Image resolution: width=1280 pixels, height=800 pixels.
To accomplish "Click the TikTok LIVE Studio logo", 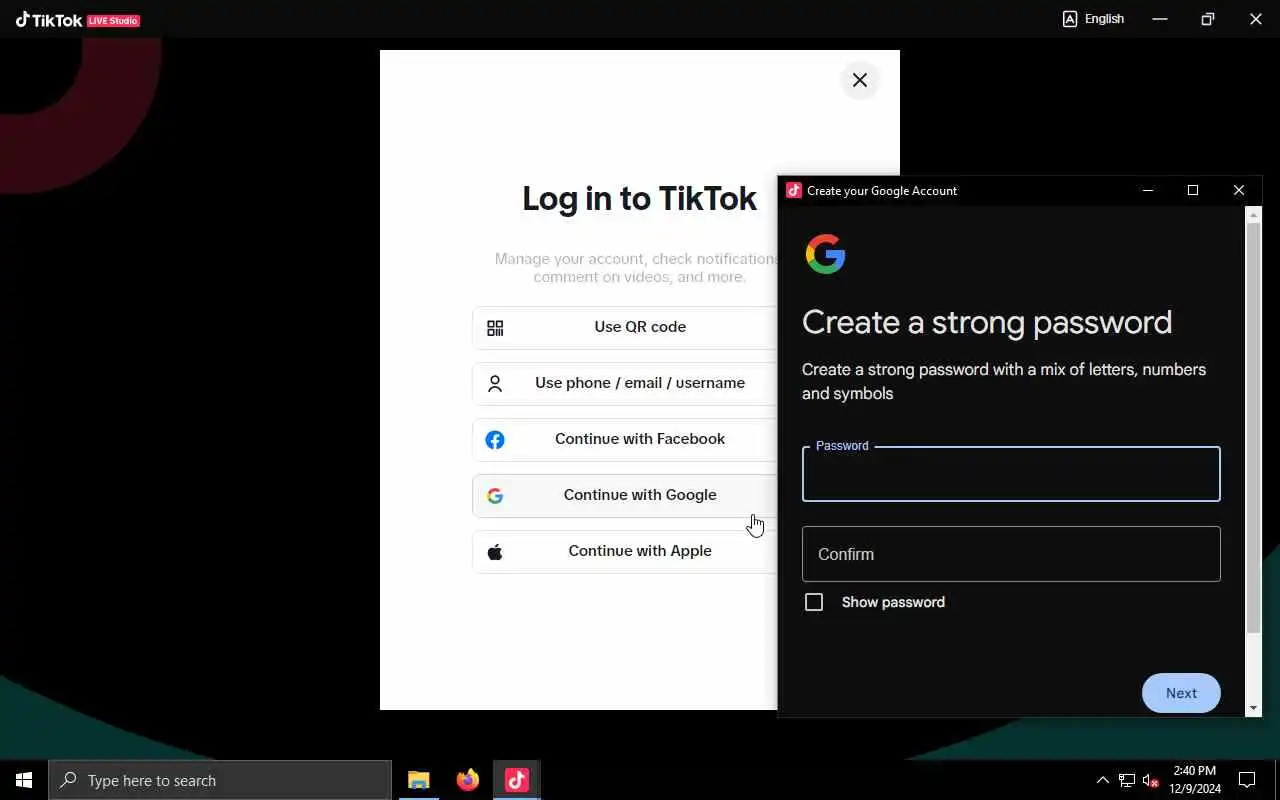I will click(x=78, y=19).
